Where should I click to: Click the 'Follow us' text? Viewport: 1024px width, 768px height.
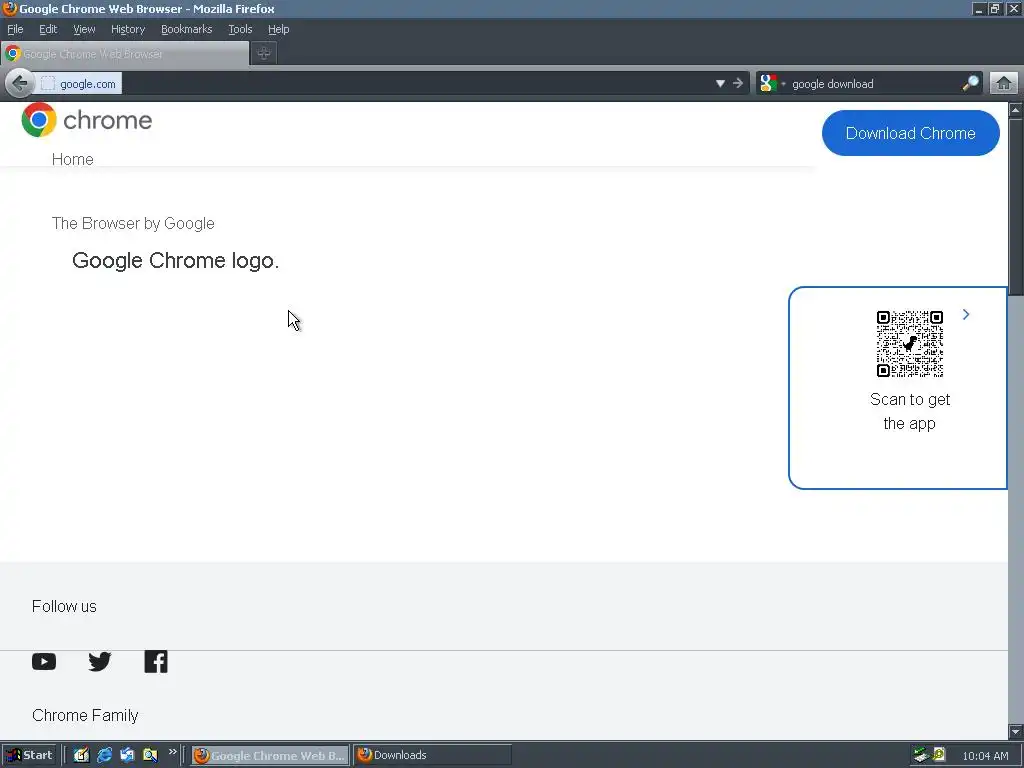point(64,607)
